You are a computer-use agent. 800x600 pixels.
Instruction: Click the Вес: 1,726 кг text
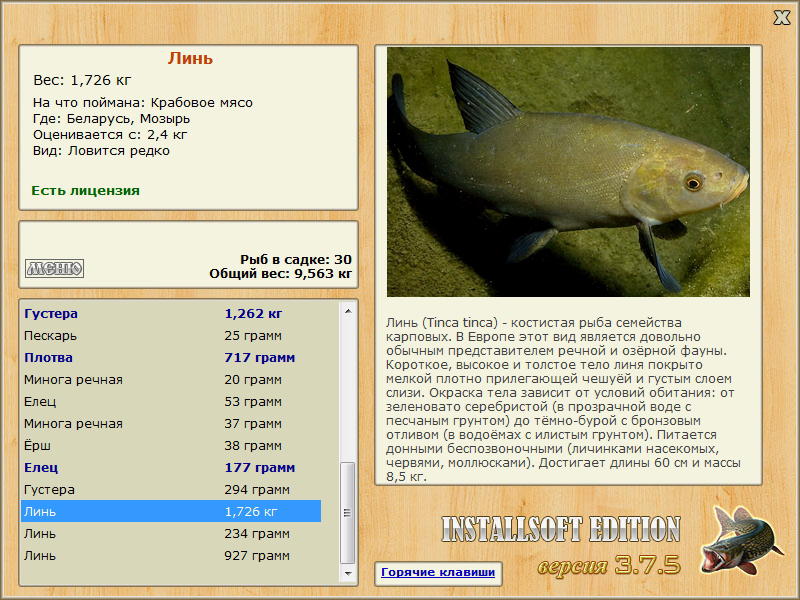82,80
